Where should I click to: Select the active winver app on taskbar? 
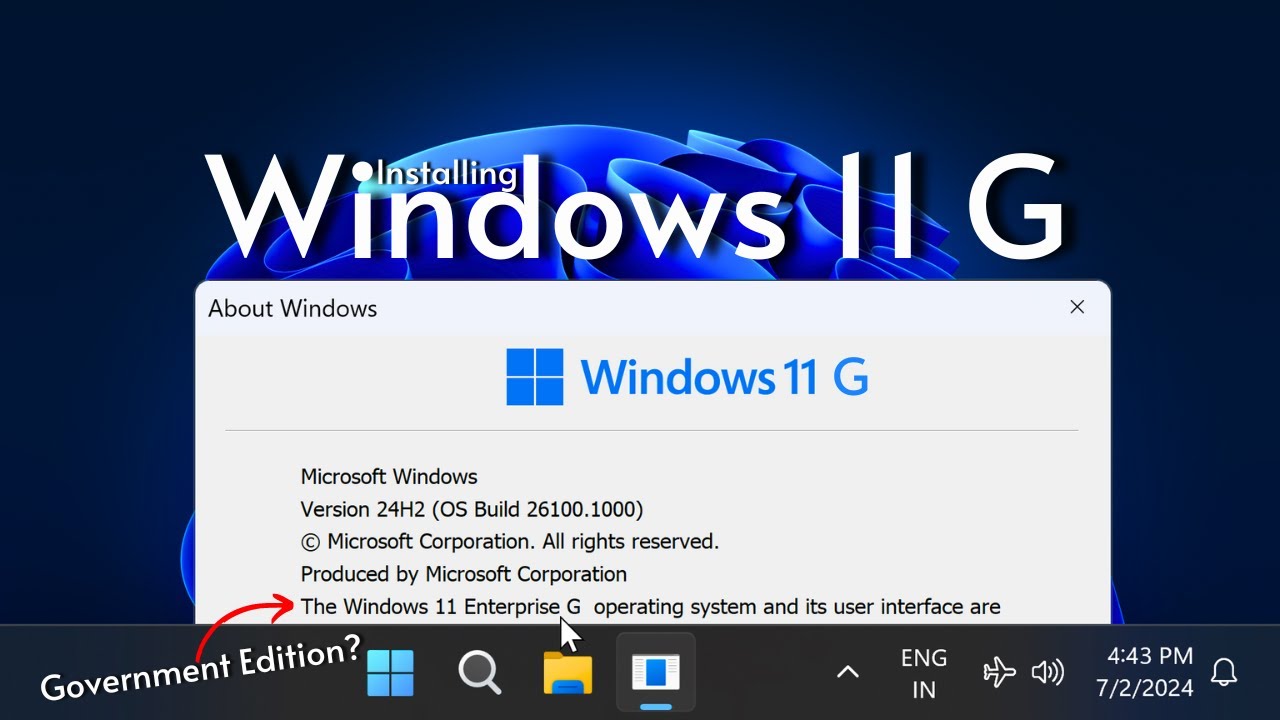pos(656,673)
